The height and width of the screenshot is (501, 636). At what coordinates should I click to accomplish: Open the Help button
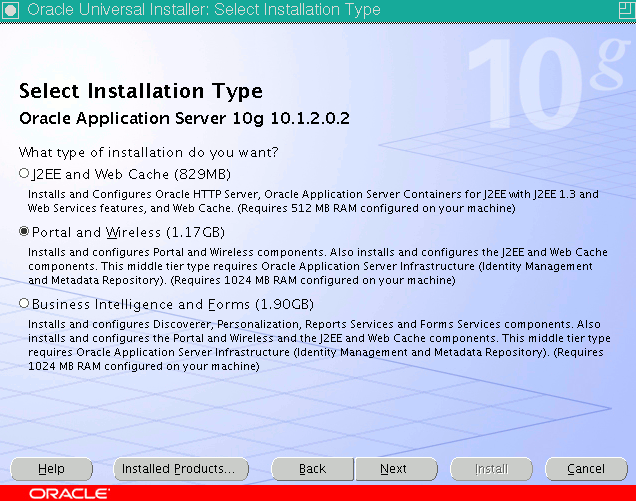tap(52, 469)
